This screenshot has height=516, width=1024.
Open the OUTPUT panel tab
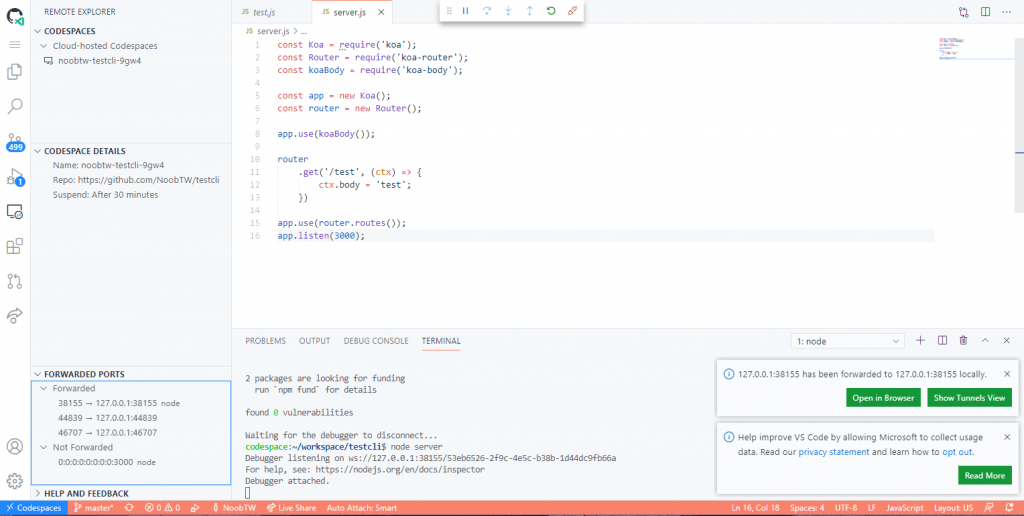[315, 341]
